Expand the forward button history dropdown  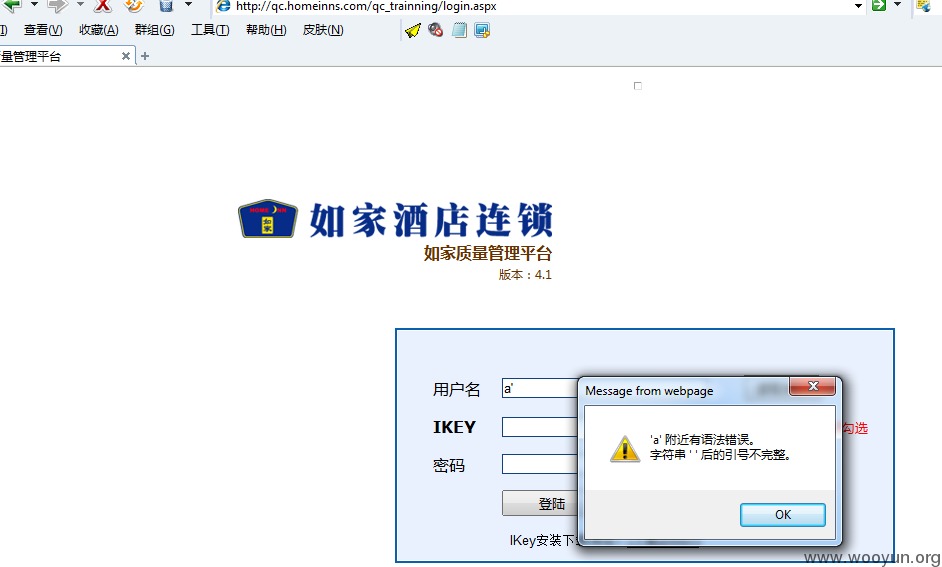click(x=80, y=5)
